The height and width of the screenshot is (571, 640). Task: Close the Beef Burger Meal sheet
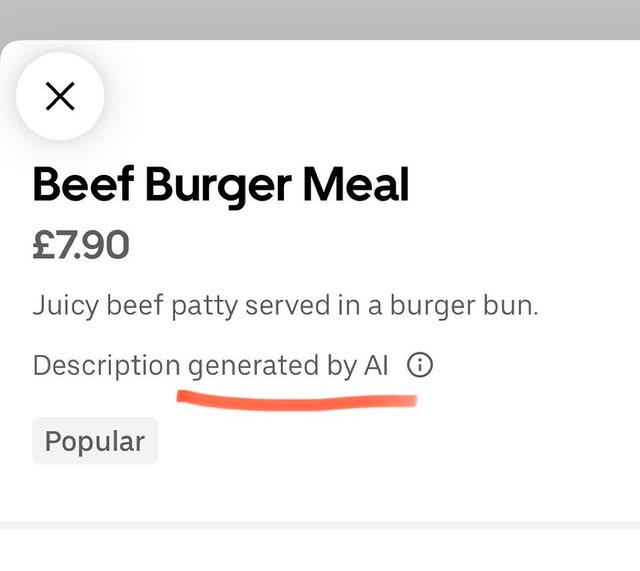tap(60, 96)
